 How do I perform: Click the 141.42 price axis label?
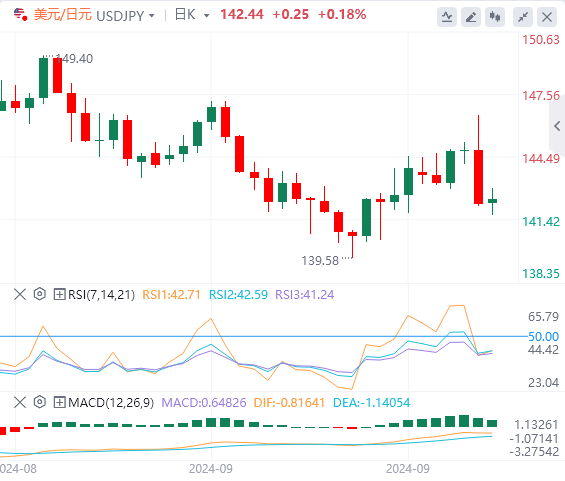541,222
